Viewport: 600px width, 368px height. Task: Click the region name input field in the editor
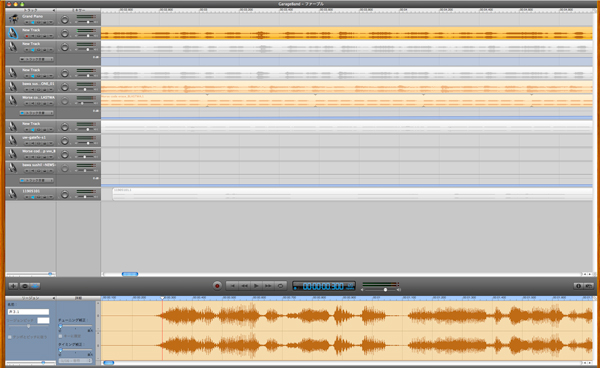point(28,312)
